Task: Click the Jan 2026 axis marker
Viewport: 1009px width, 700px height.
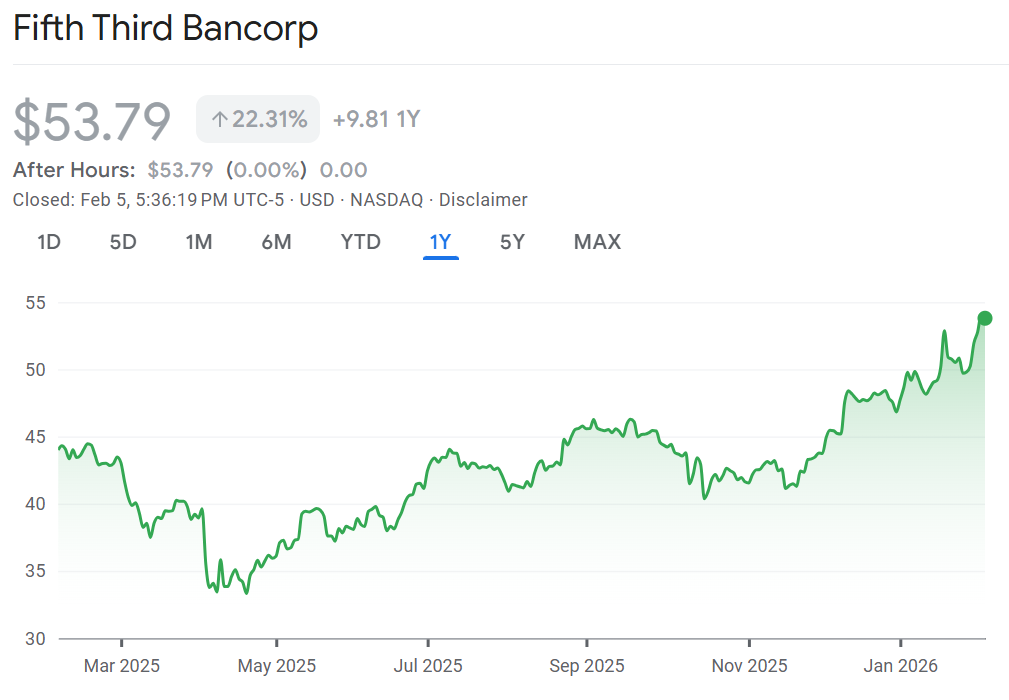Action: 901,665
